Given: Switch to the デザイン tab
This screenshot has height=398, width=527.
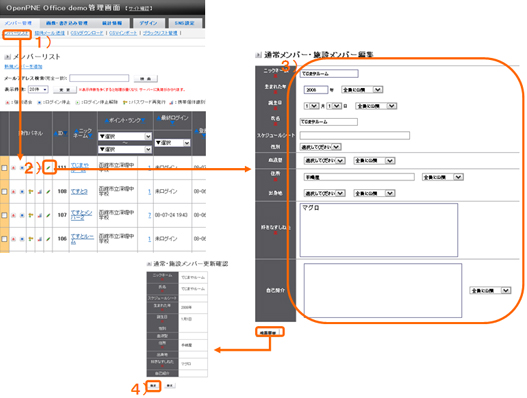Looking at the screenshot, I should click(148, 23).
